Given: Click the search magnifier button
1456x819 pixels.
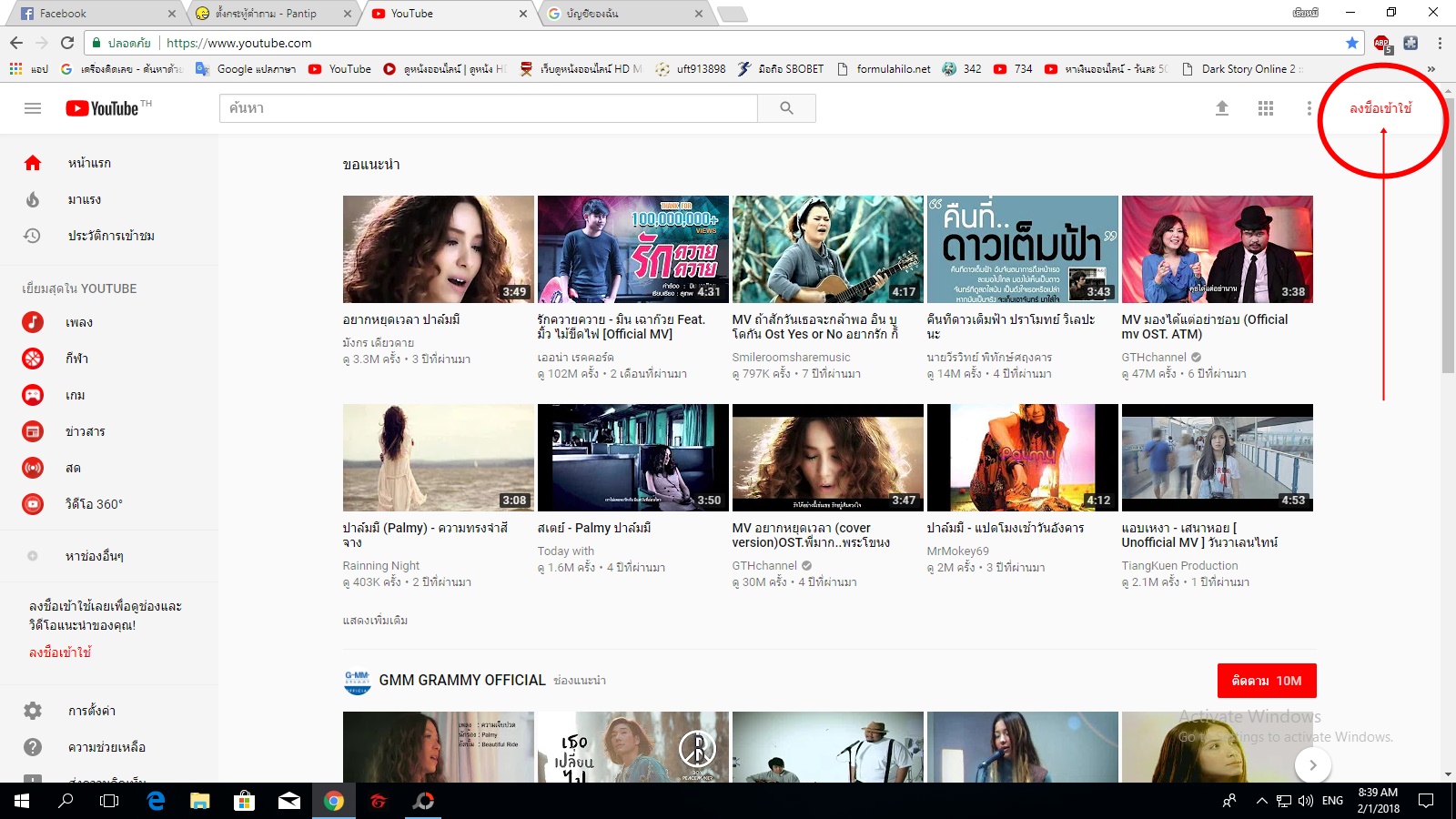Looking at the screenshot, I should point(786,108).
